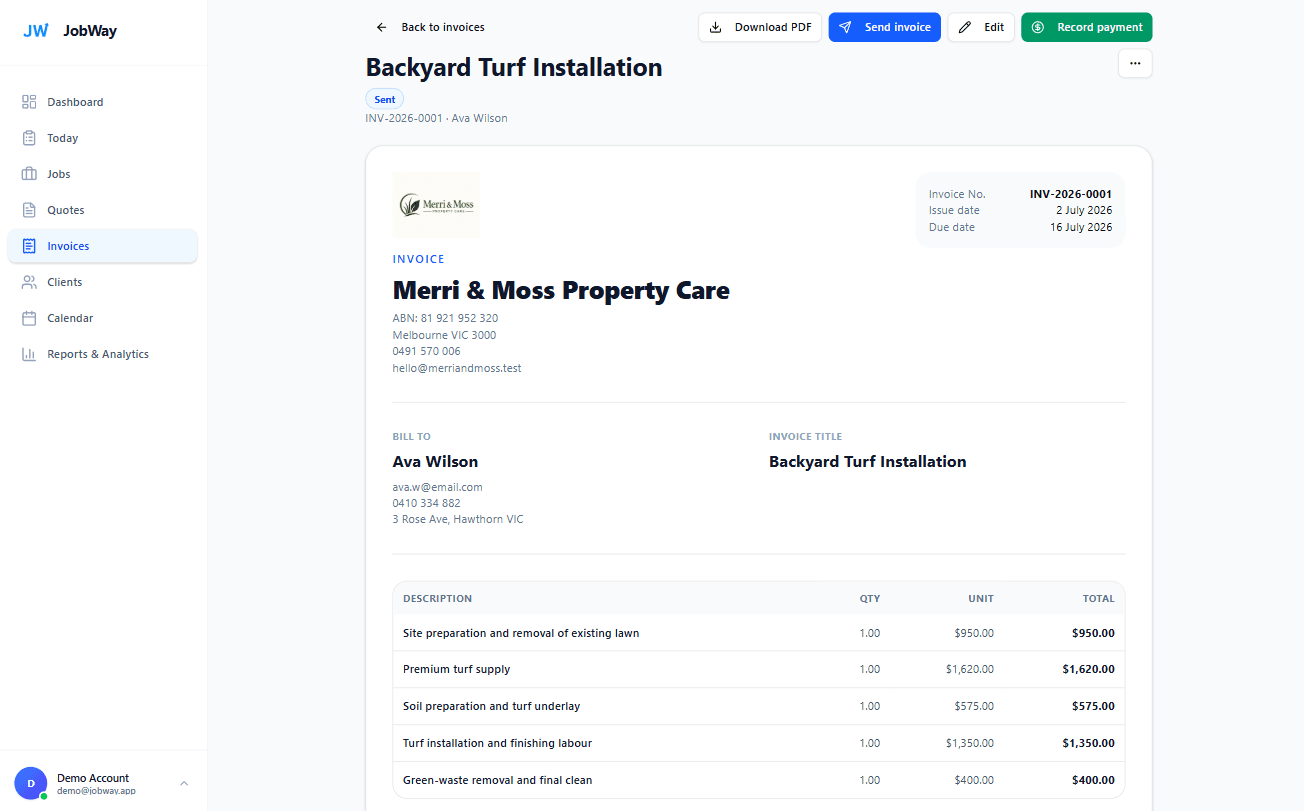Screen dimensions: 1304x811
Task: Click the Today clipboard icon
Action: tap(29, 138)
